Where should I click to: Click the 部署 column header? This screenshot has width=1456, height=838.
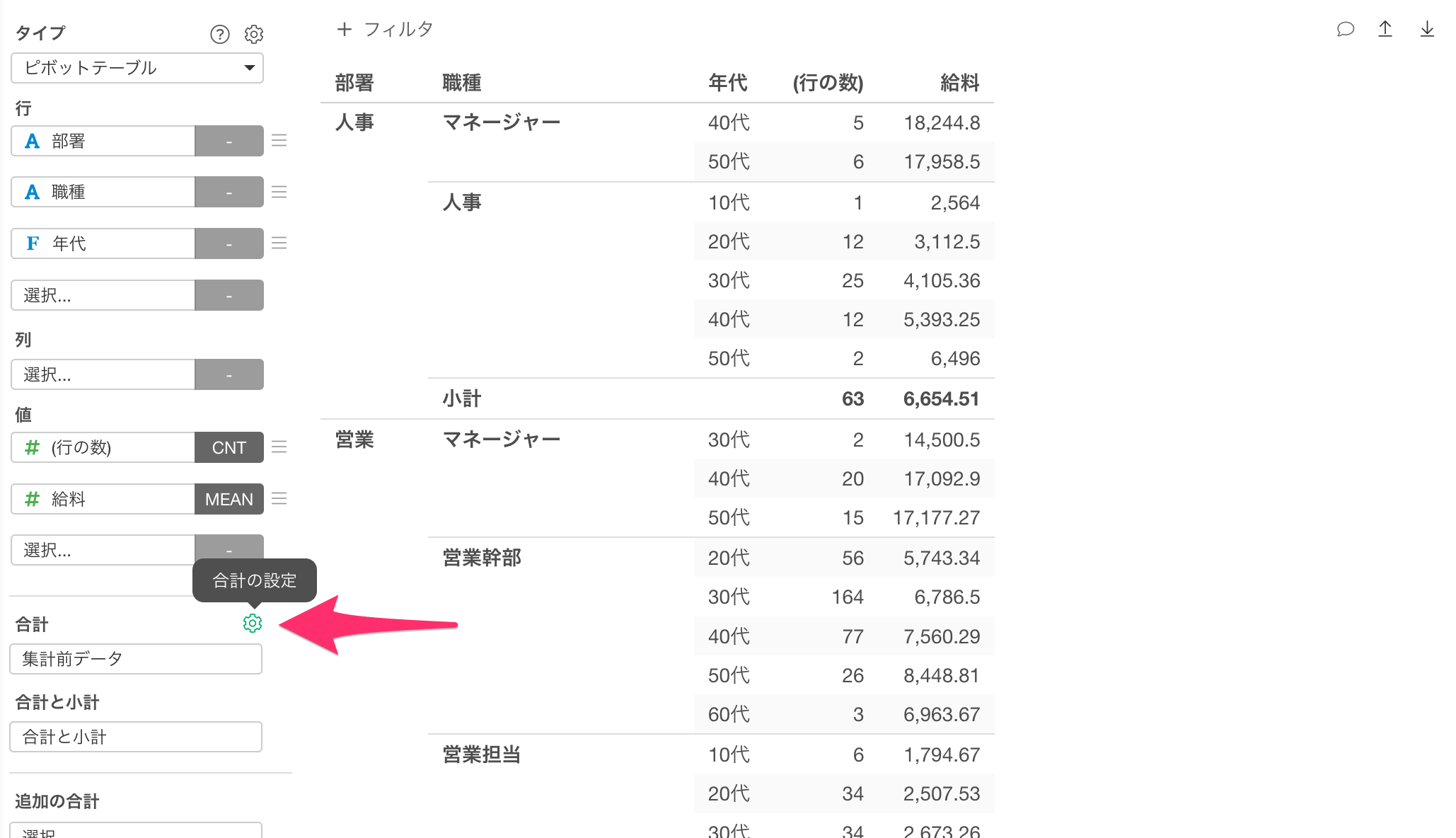354,83
